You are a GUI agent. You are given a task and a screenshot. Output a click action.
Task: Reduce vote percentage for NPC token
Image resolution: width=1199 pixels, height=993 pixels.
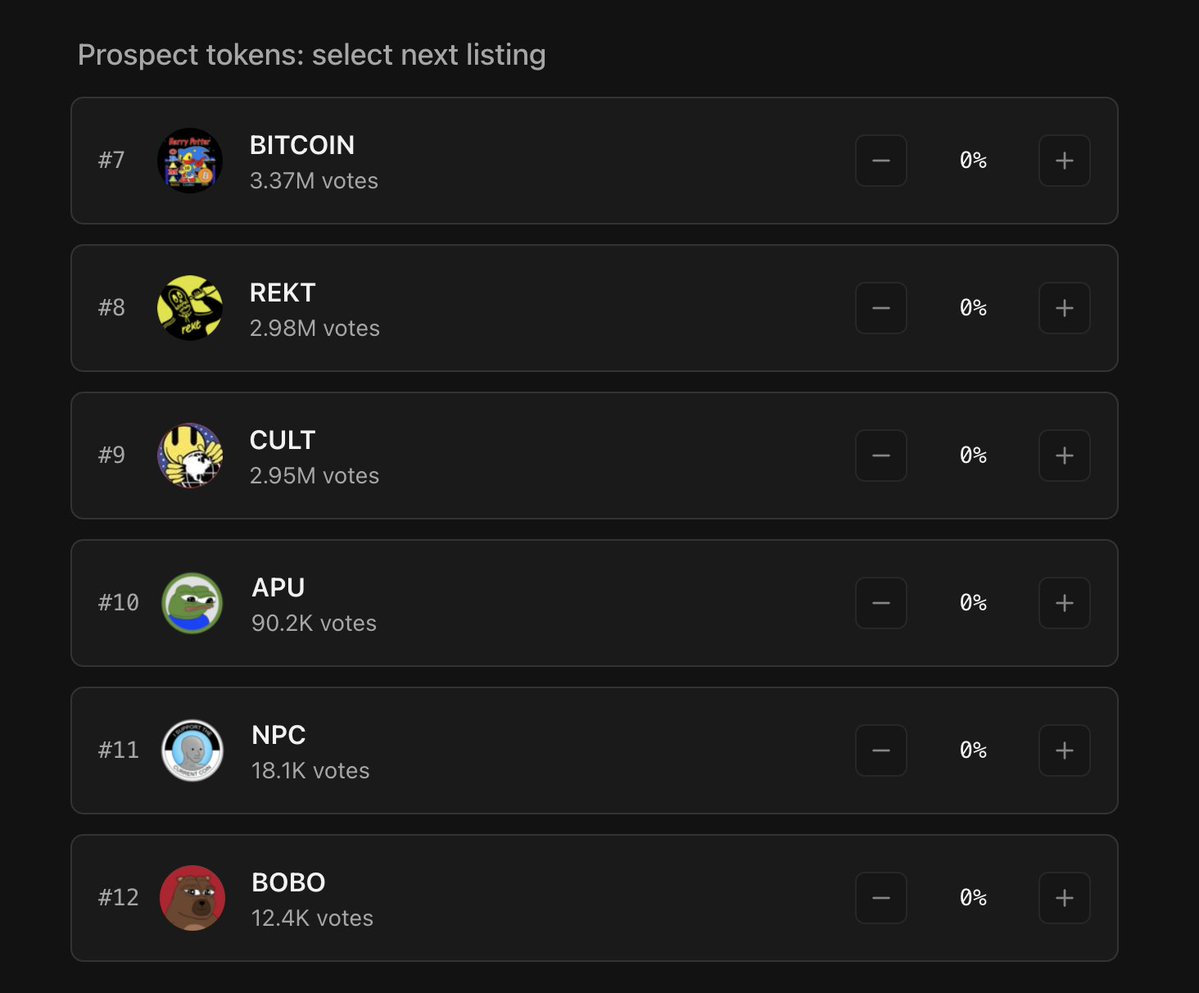point(881,751)
